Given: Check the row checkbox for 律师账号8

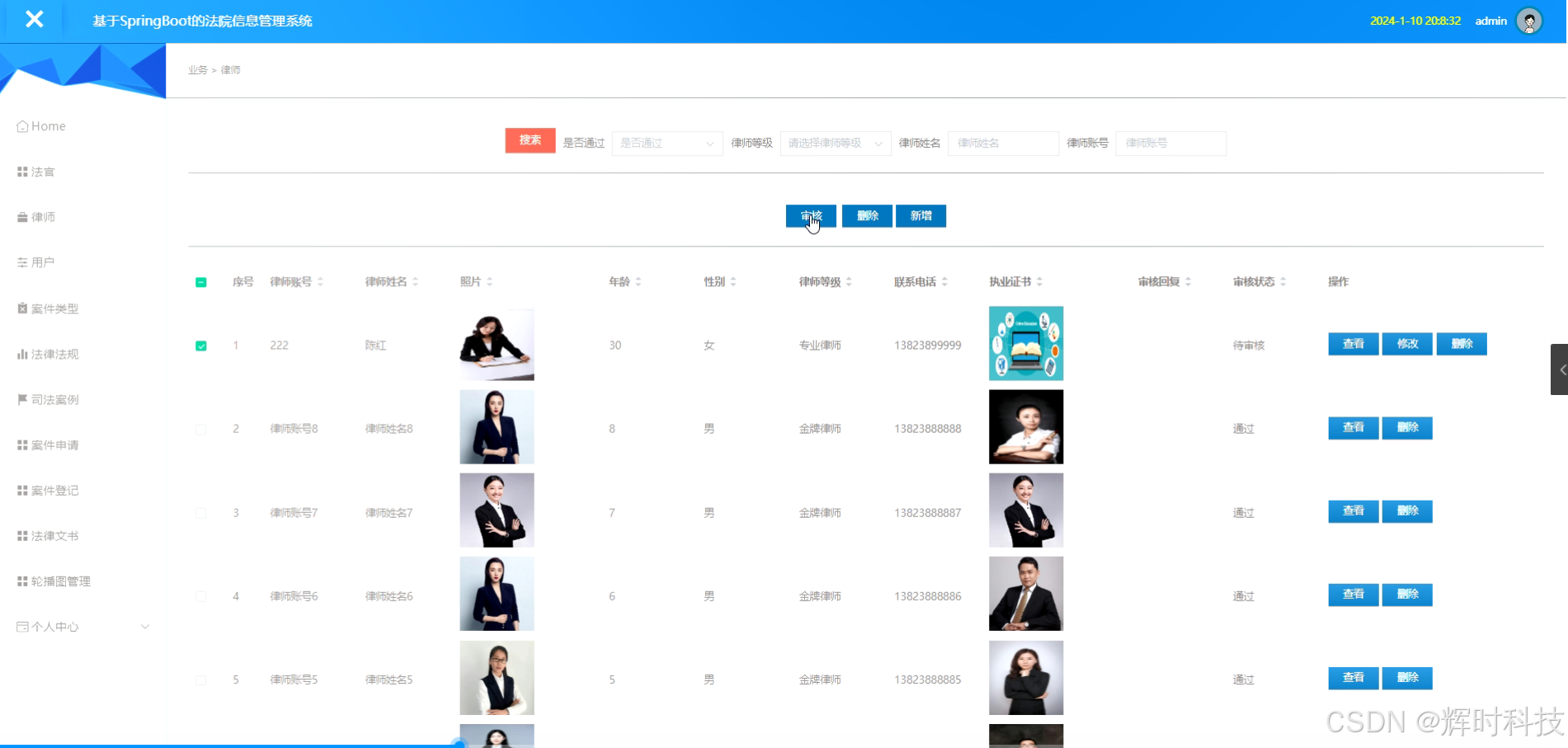Looking at the screenshot, I should 200,430.
